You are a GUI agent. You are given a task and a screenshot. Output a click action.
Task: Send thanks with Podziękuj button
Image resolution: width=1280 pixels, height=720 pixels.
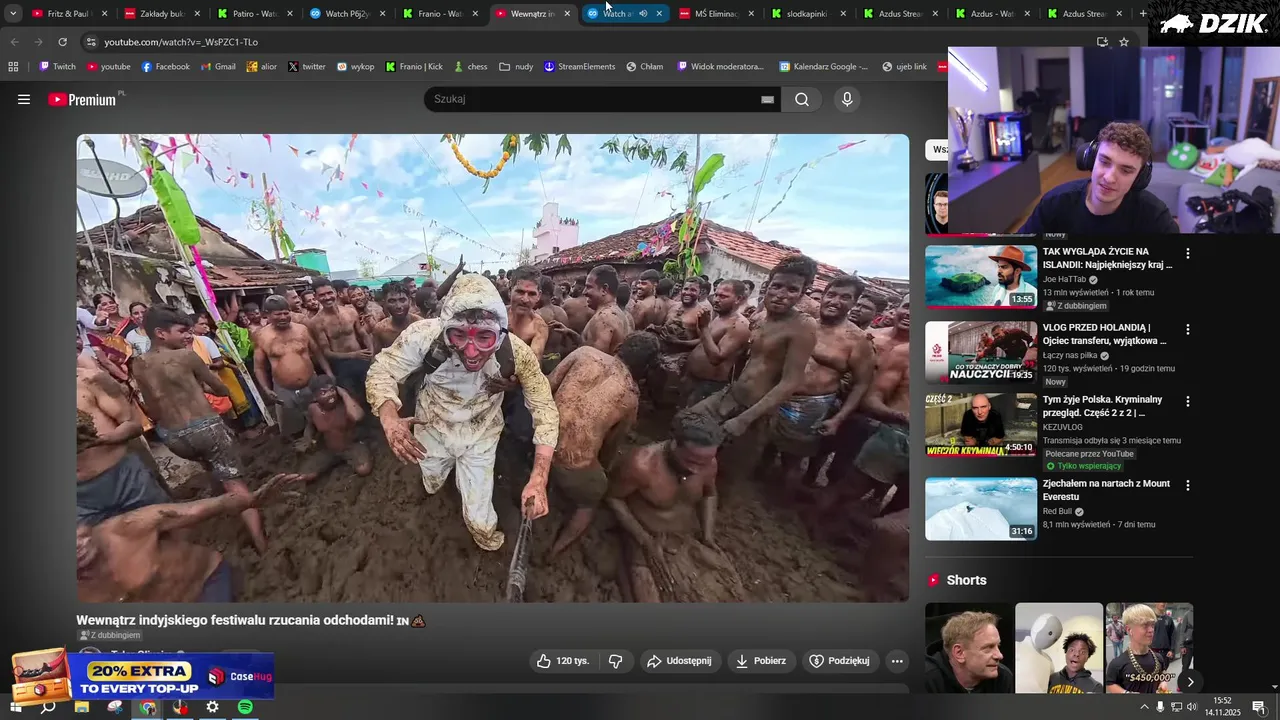pos(839,661)
